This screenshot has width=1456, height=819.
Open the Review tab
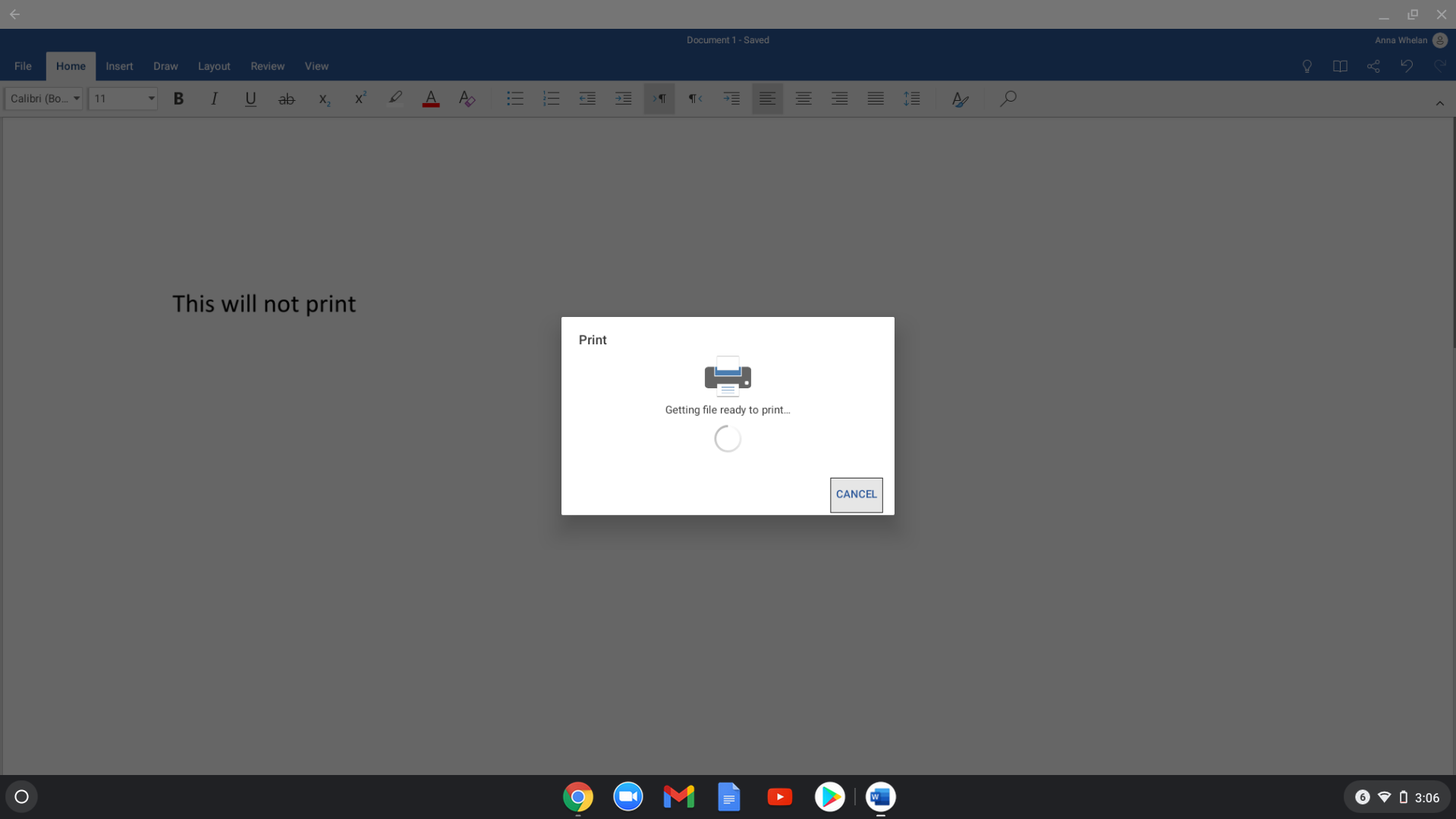tap(268, 66)
